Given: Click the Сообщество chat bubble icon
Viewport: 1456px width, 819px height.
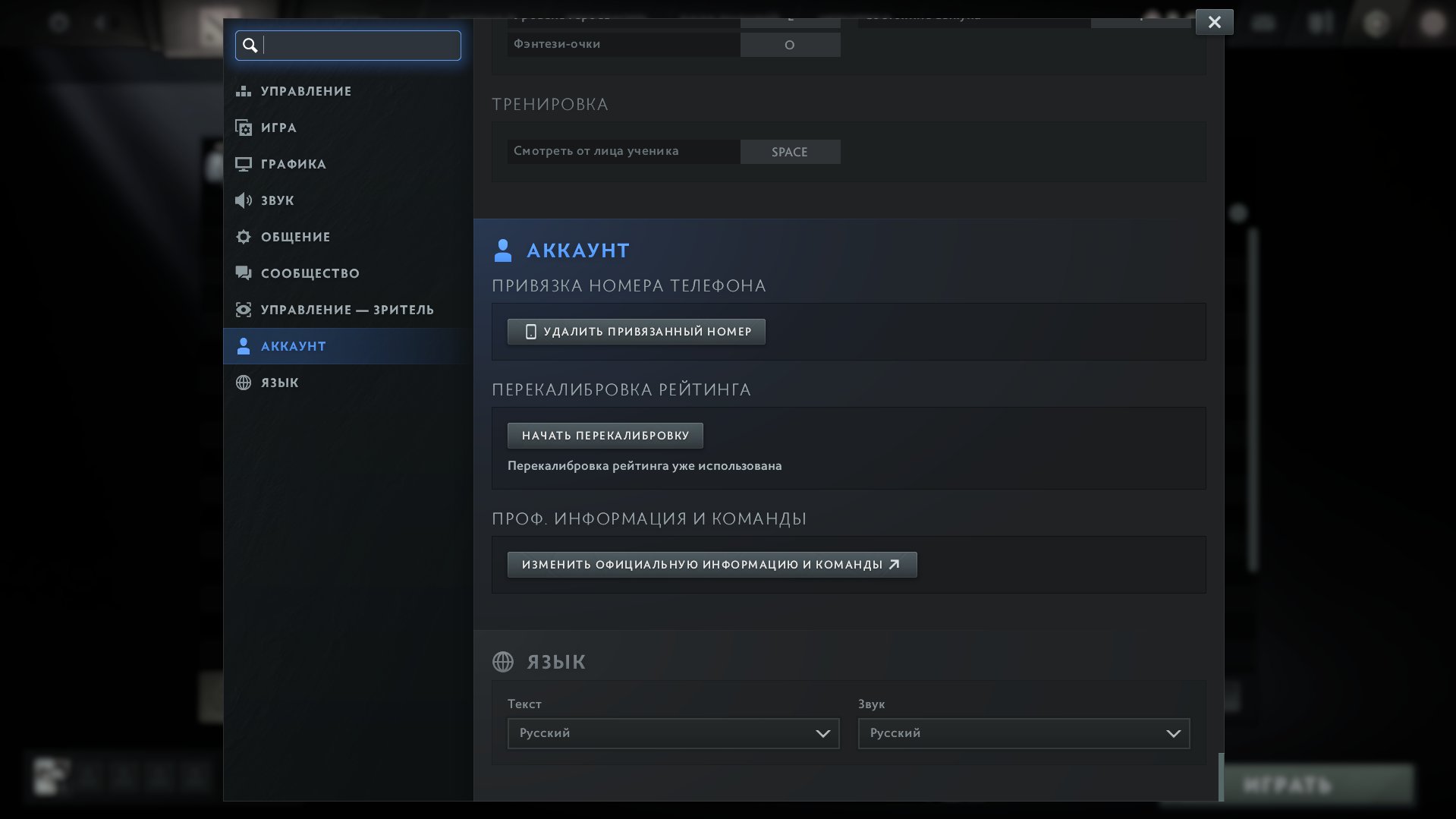Looking at the screenshot, I should coord(243,273).
